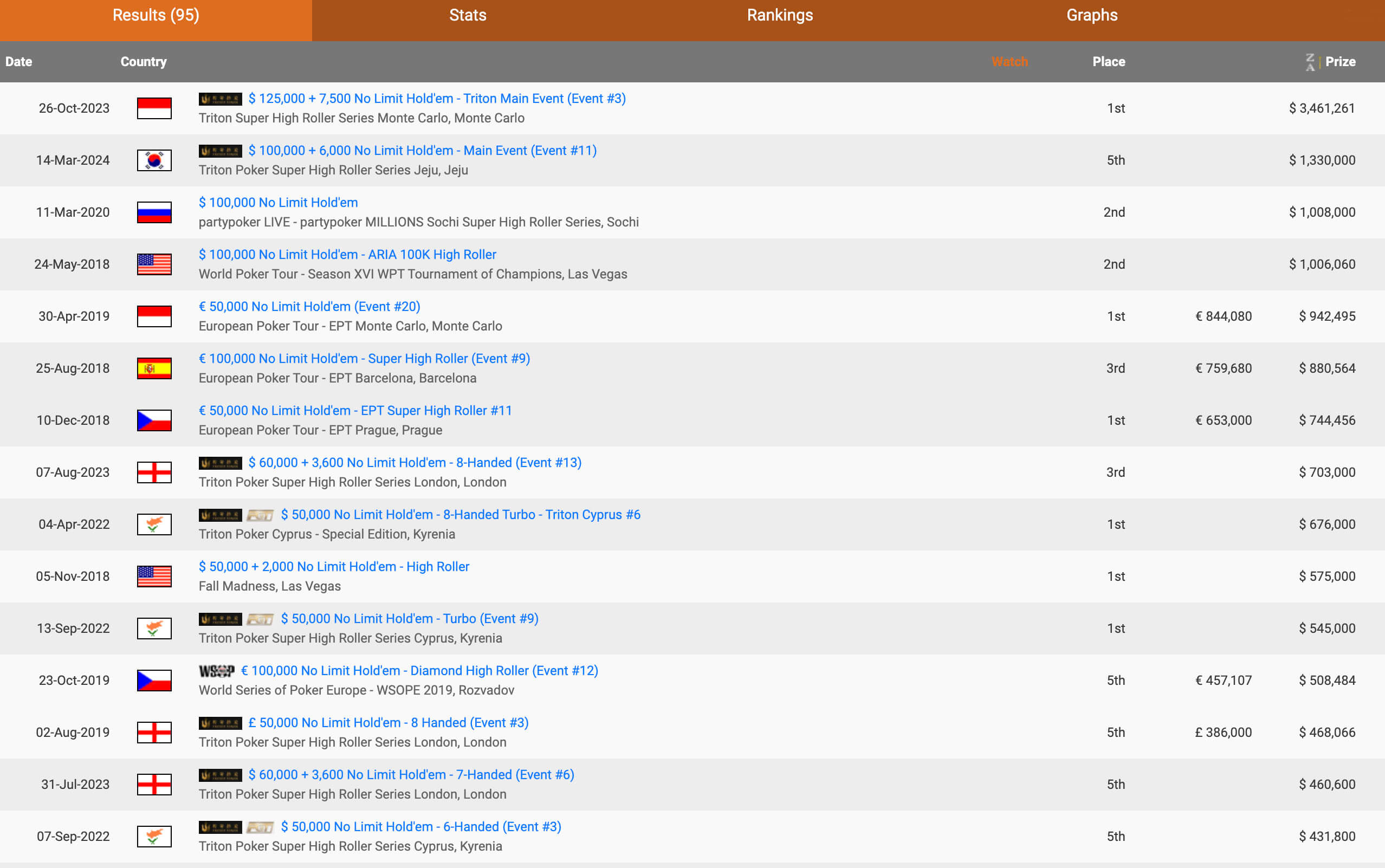Sort by the Place column header
The height and width of the screenshot is (868, 1385).
(1108, 62)
